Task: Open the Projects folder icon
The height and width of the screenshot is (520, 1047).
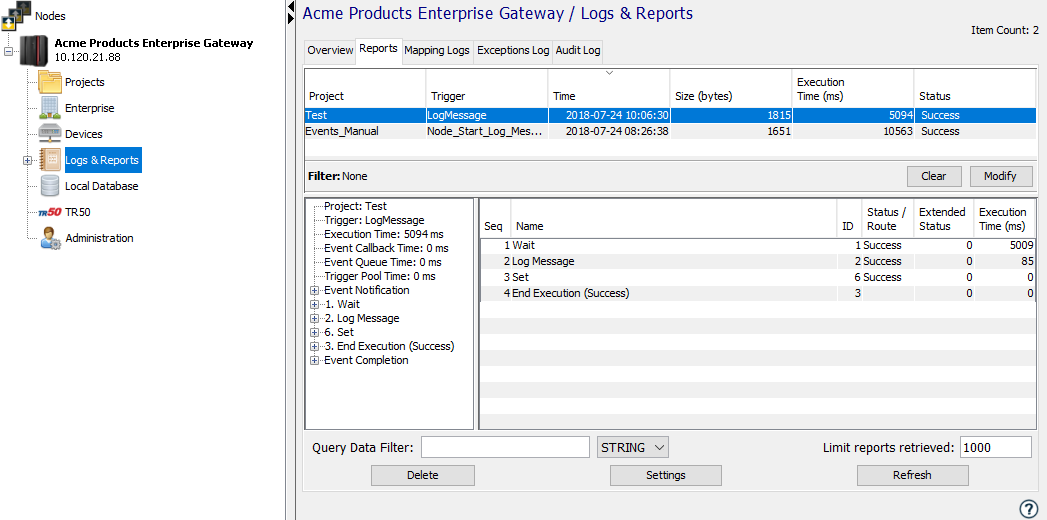Action: tap(49, 82)
